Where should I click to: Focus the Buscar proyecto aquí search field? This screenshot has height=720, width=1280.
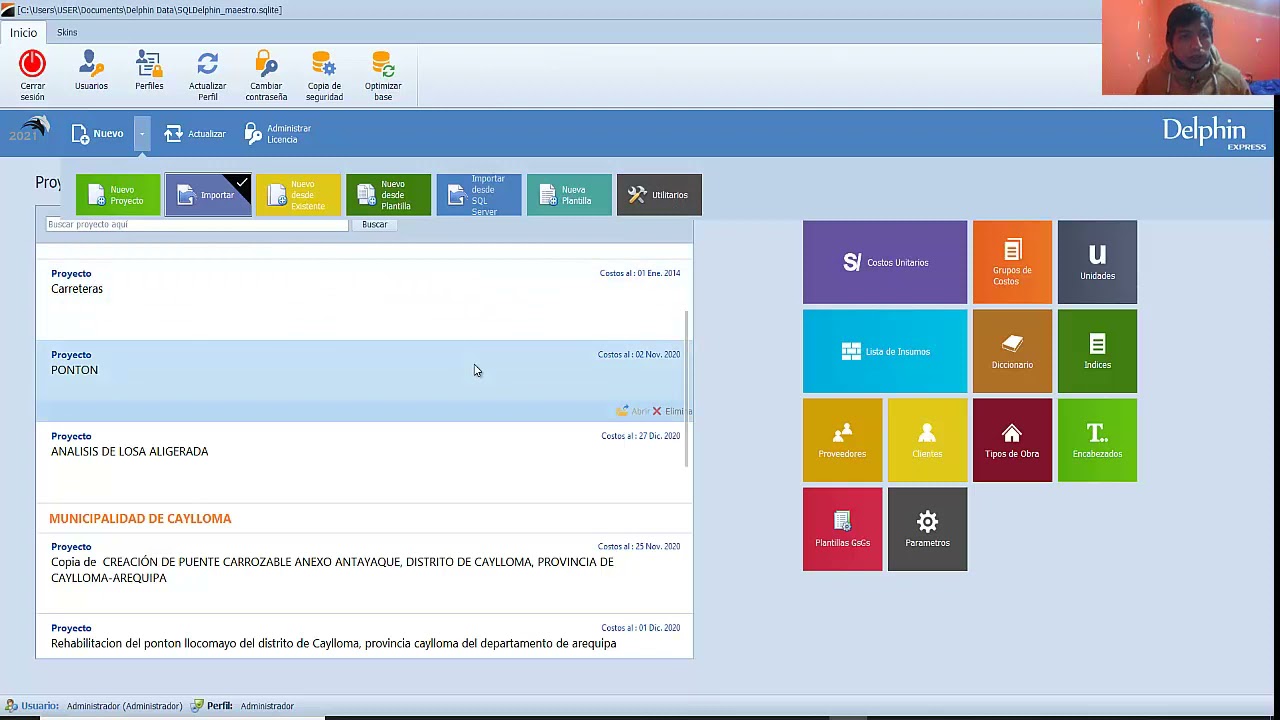197,224
